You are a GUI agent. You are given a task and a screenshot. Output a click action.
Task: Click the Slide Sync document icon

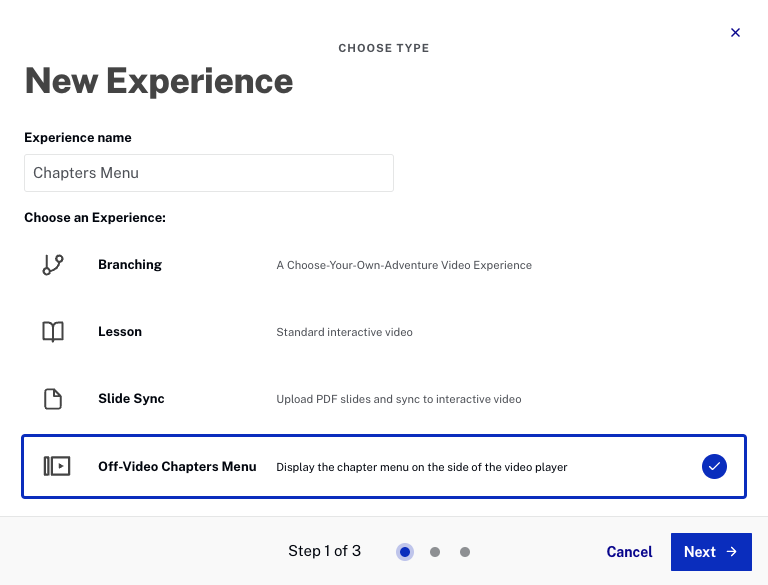[x=53, y=399]
